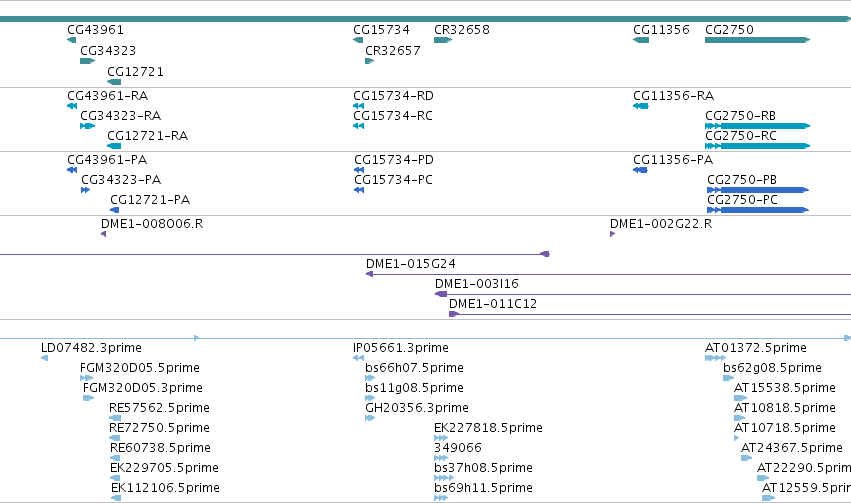This screenshot has height=503, width=851.
Task: Select the DME1-011C12 feature arrow
Action: (x=454, y=314)
